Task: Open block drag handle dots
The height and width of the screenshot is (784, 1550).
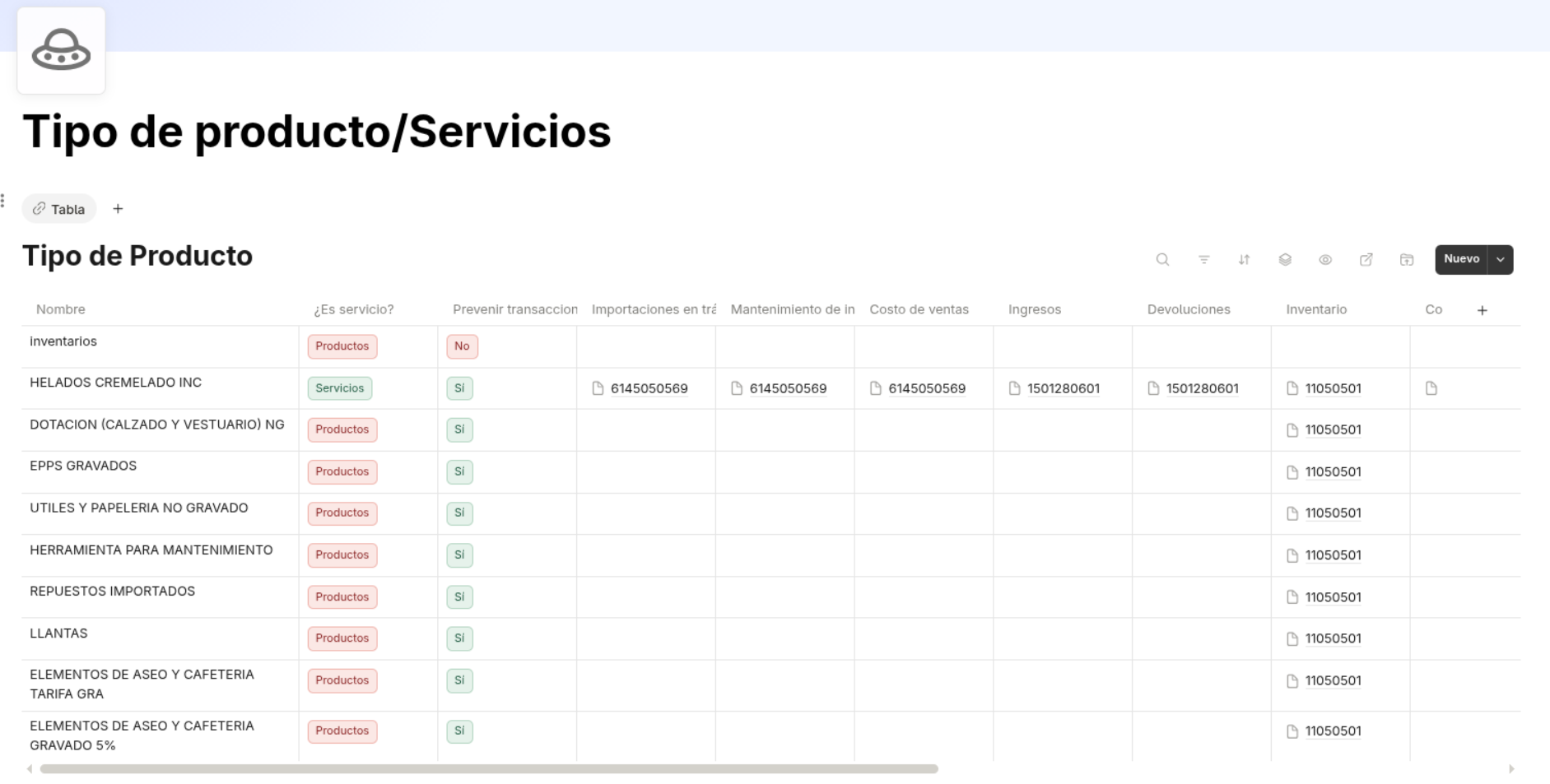Action: pyautogui.click(x=2, y=201)
